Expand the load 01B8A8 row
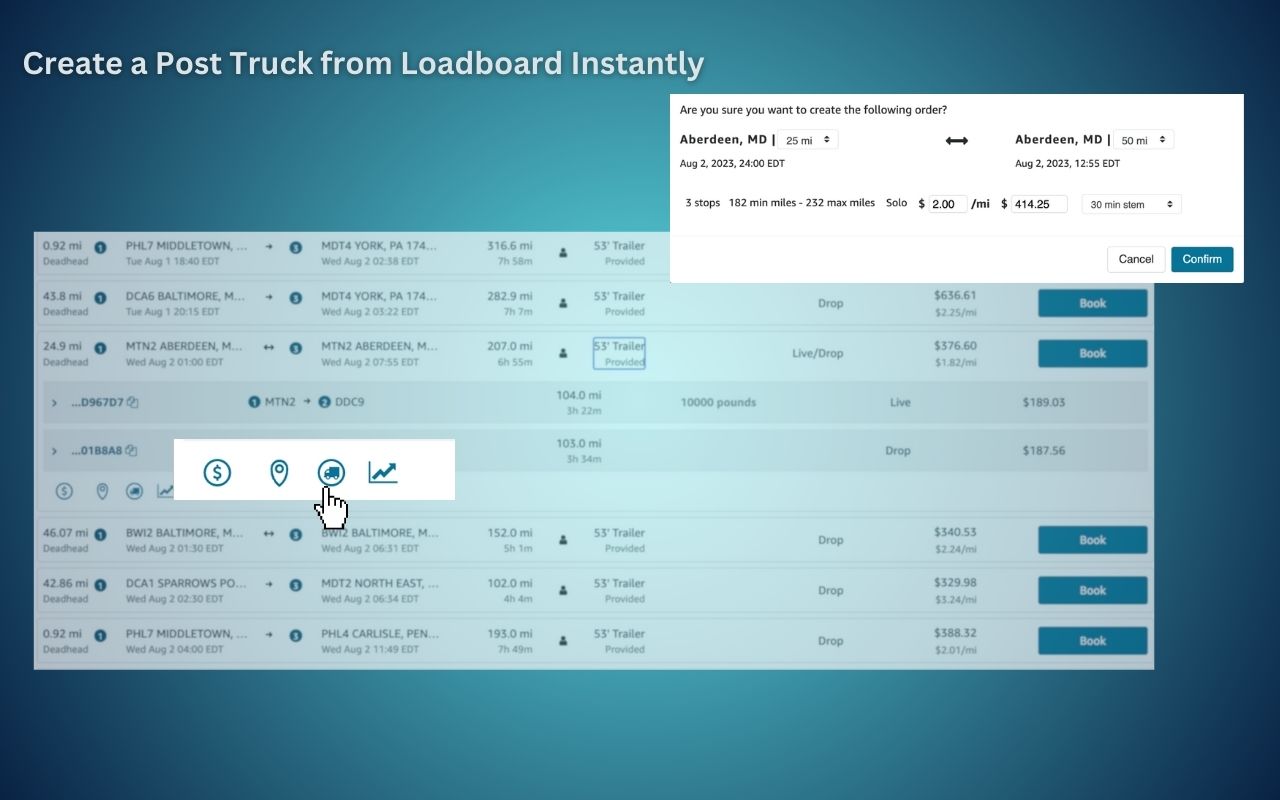The image size is (1280, 800). [x=54, y=450]
